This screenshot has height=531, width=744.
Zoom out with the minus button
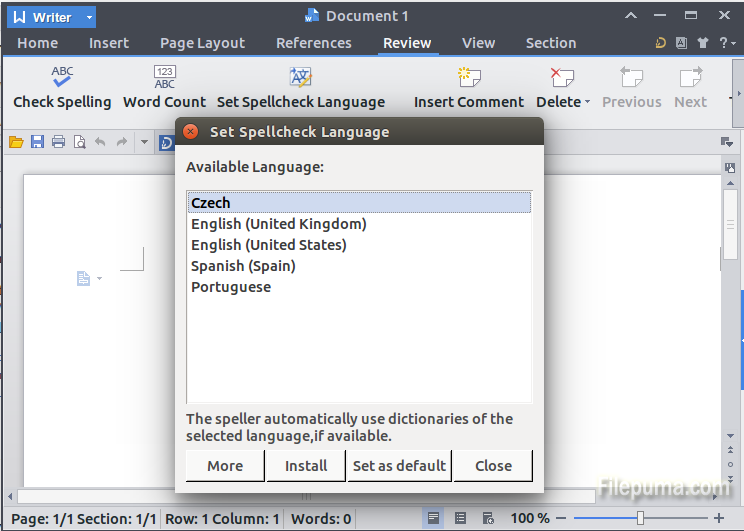pos(561,518)
